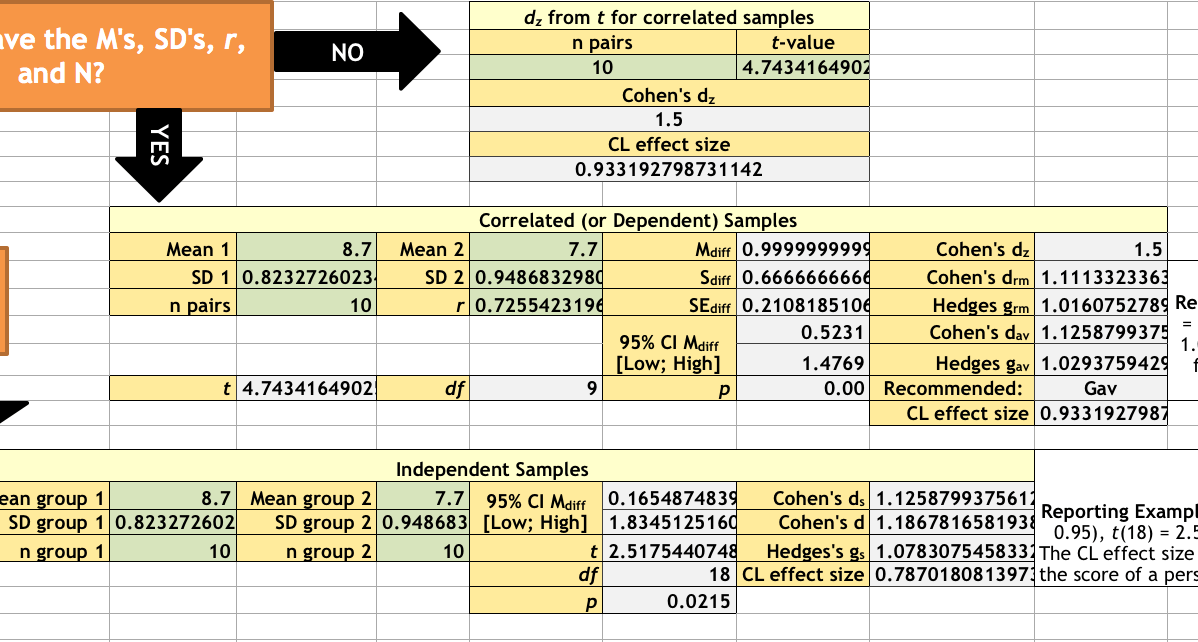
Task: Click the Cohen's d value 1.1867816581938
Action: (x=952, y=524)
